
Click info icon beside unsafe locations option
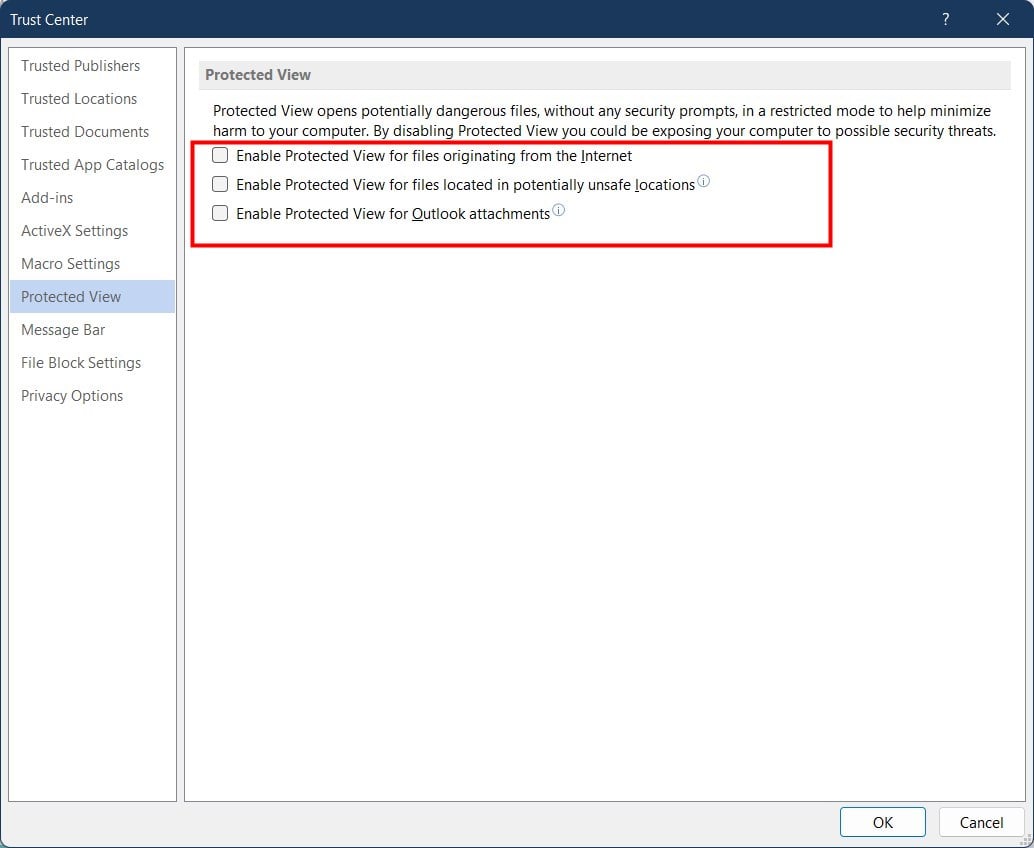[704, 181]
